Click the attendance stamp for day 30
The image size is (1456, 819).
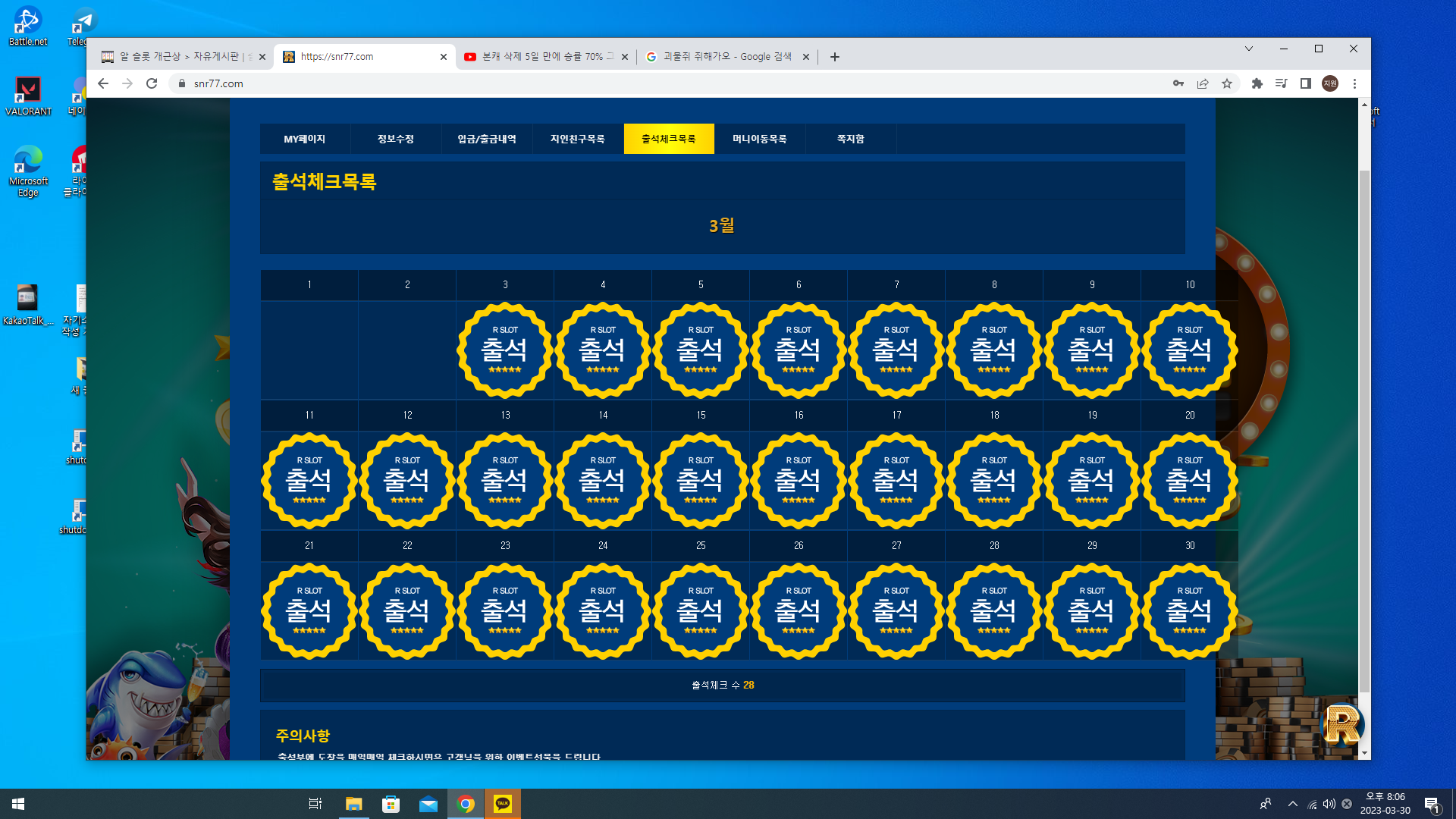click(1190, 611)
